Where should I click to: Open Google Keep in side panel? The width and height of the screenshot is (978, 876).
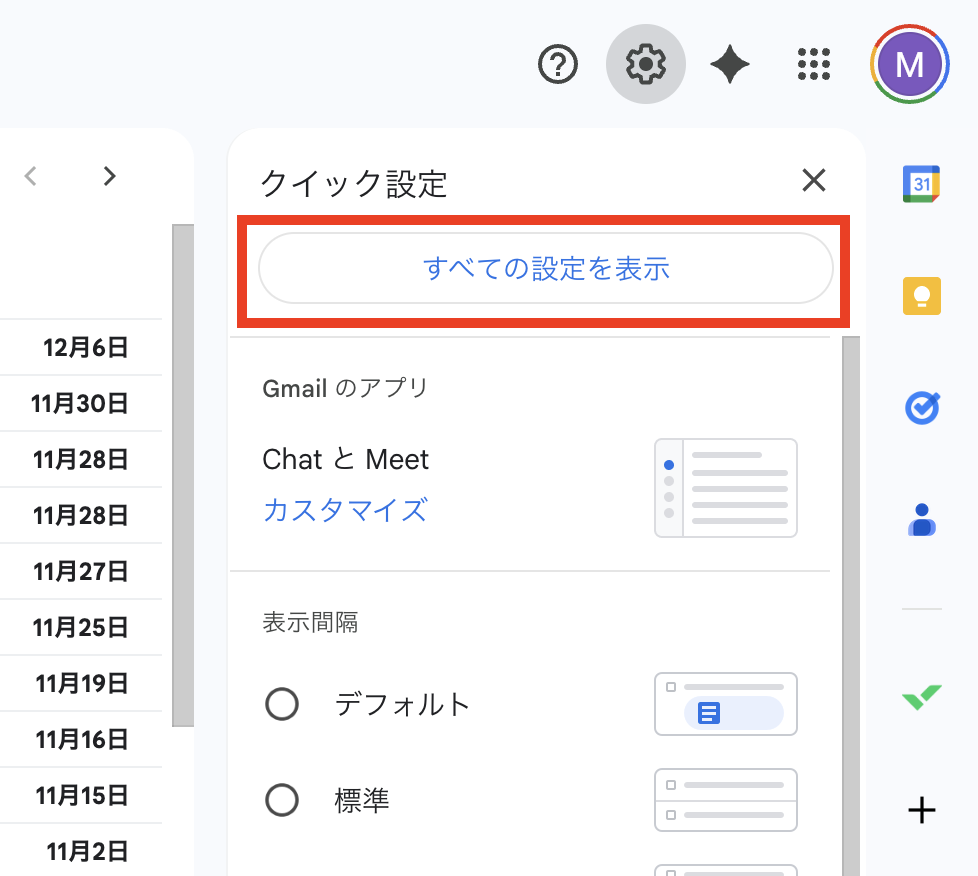point(921,296)
